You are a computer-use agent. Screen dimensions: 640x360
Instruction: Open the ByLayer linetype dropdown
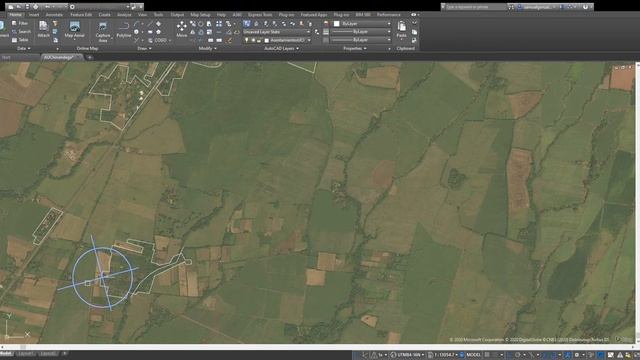pyautogui.click(x=361, y=40)
